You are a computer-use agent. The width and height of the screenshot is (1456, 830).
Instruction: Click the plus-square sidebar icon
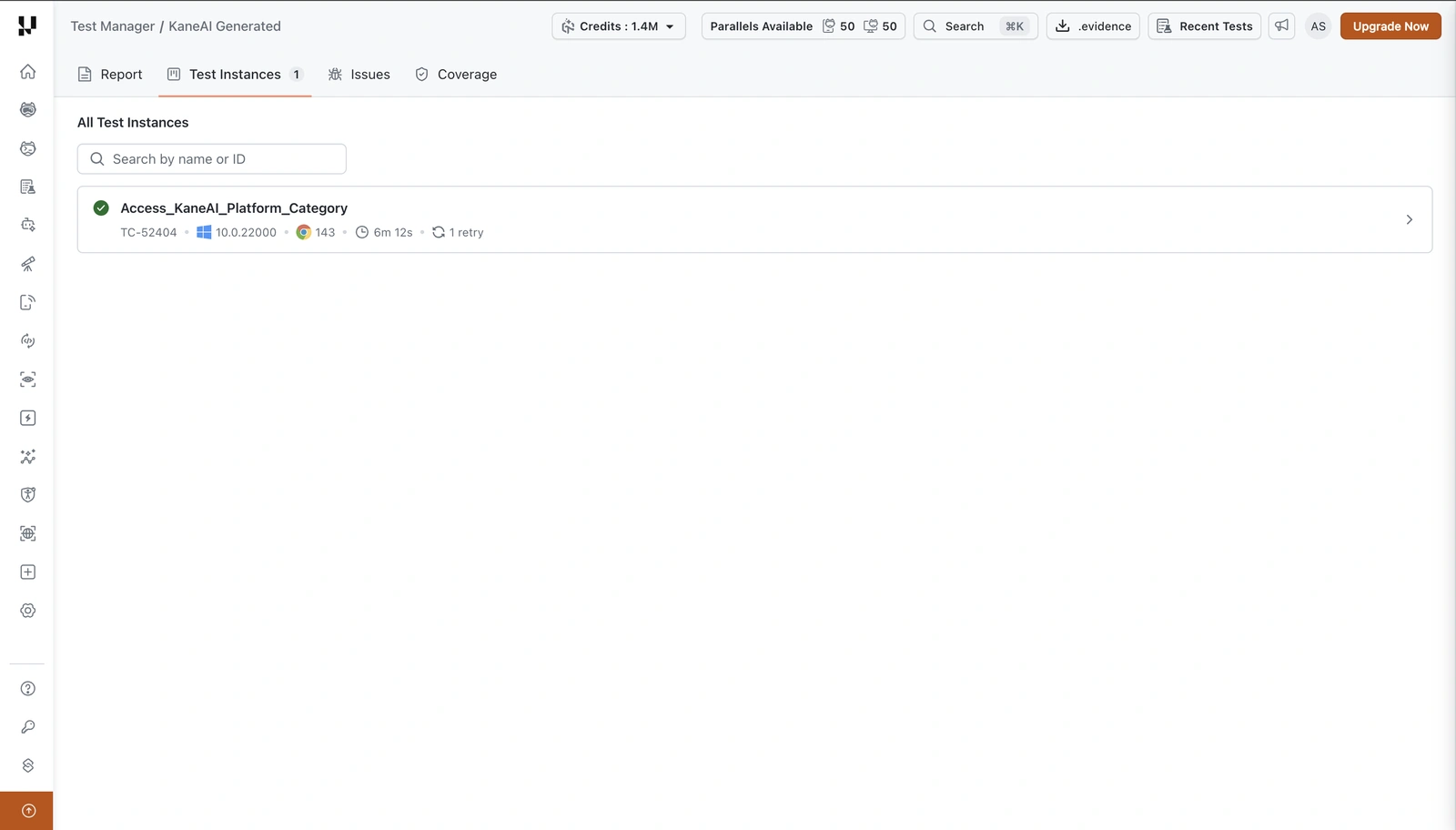pos(28,572)
